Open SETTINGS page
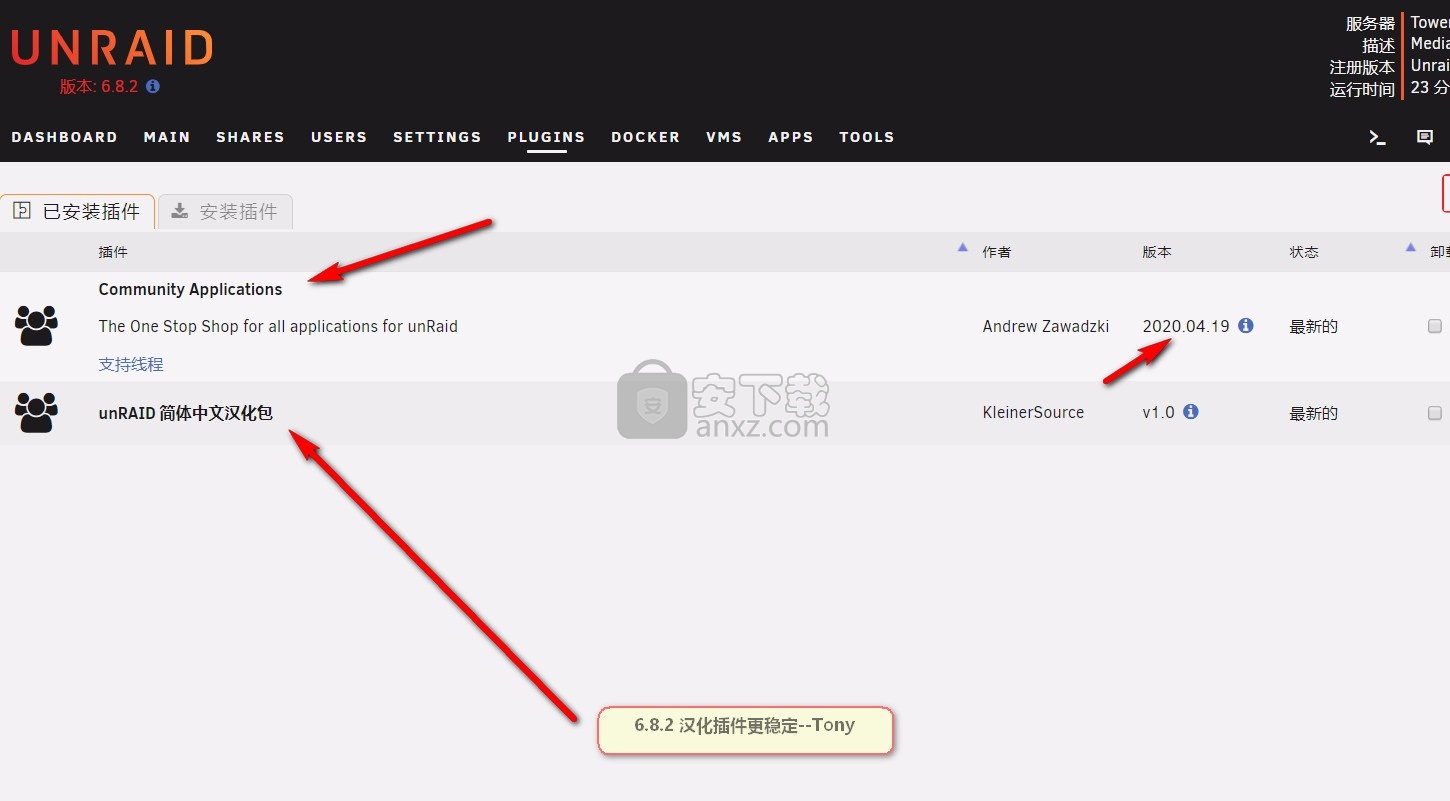This screenshot has width=1450, height=801. 437,137
